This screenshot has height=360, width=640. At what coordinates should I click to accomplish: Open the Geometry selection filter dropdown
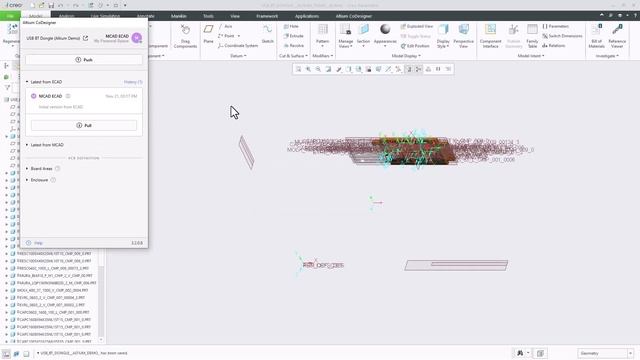pos(630,353)
